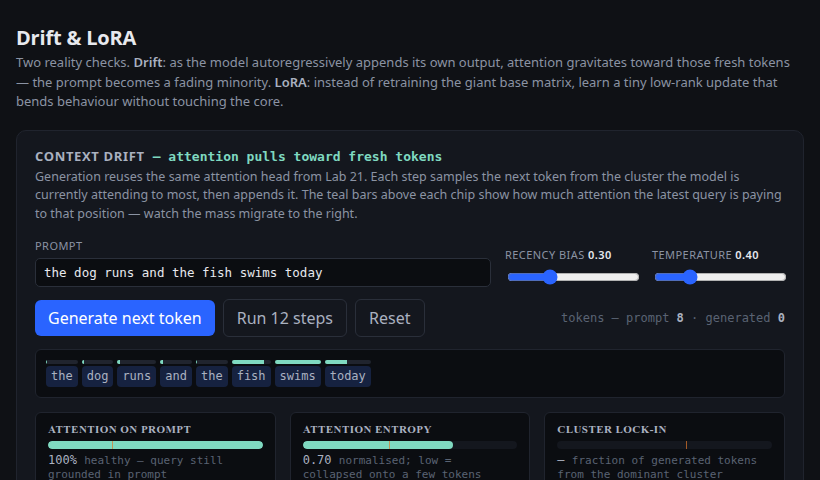Screen dimensions: 820x480
Task: Select the first 'the' token chip
Action: (x=62, y=376)
